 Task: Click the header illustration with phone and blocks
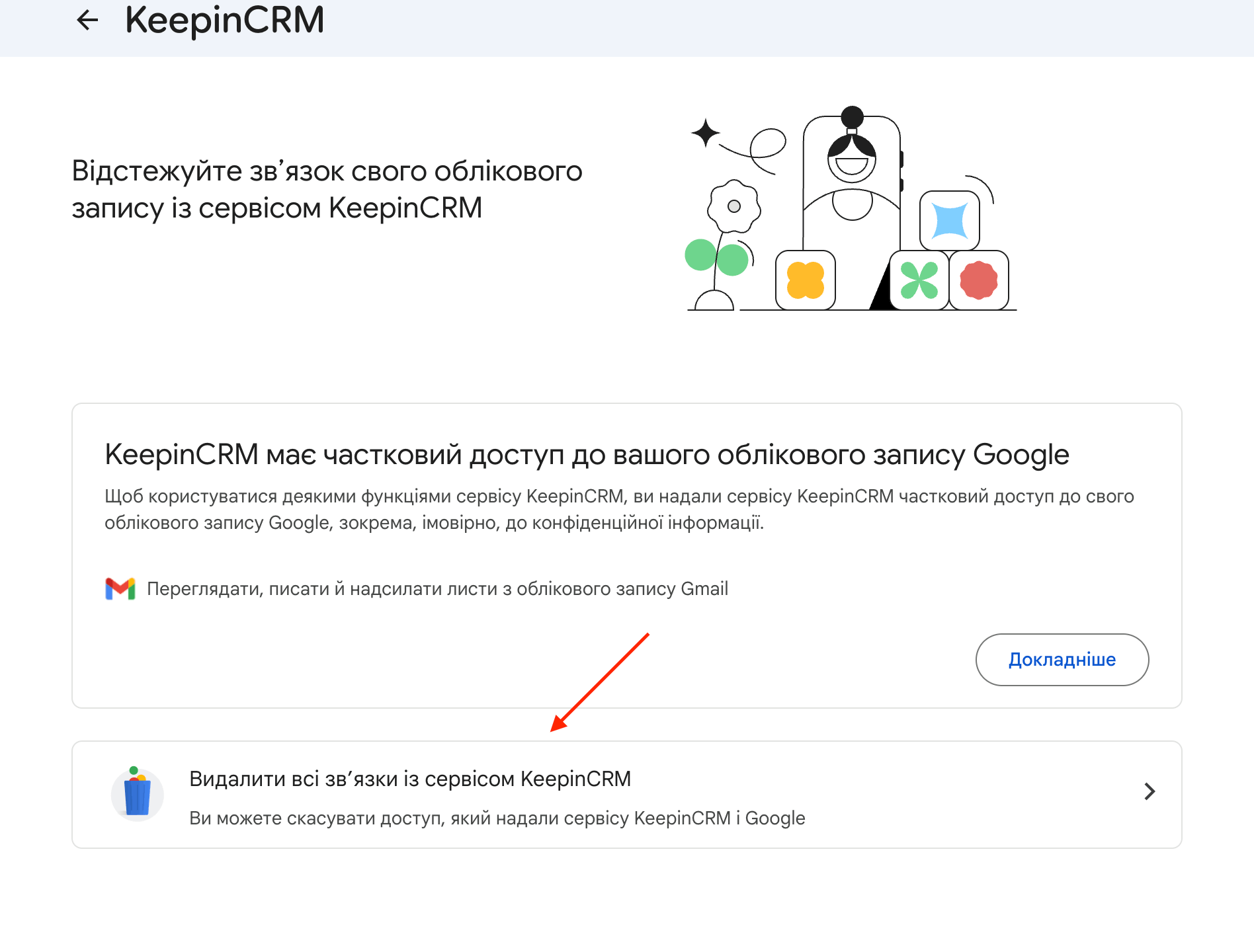point(852,208)
